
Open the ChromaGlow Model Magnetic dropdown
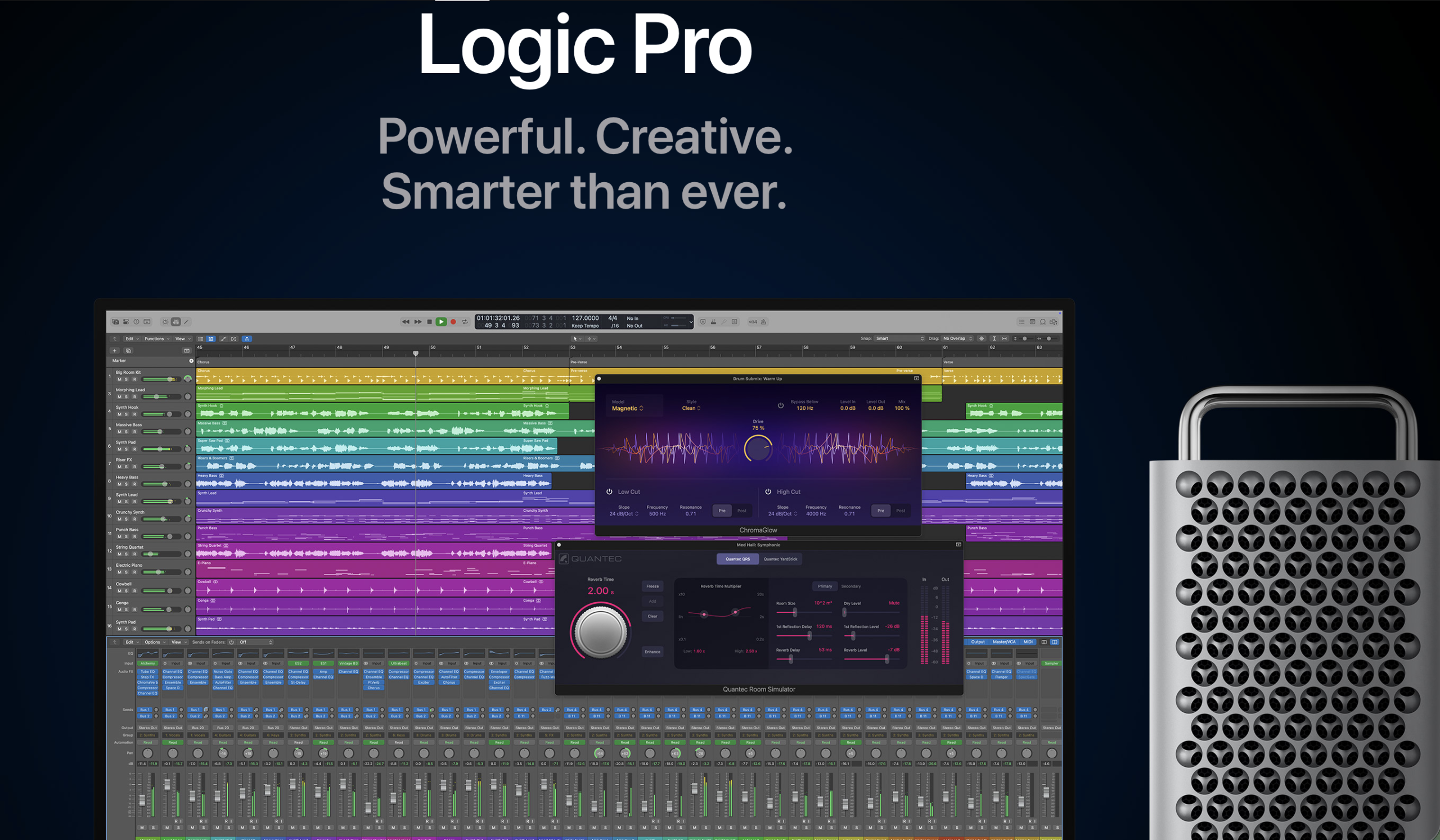pyautogui.click(x=627, y=408)
